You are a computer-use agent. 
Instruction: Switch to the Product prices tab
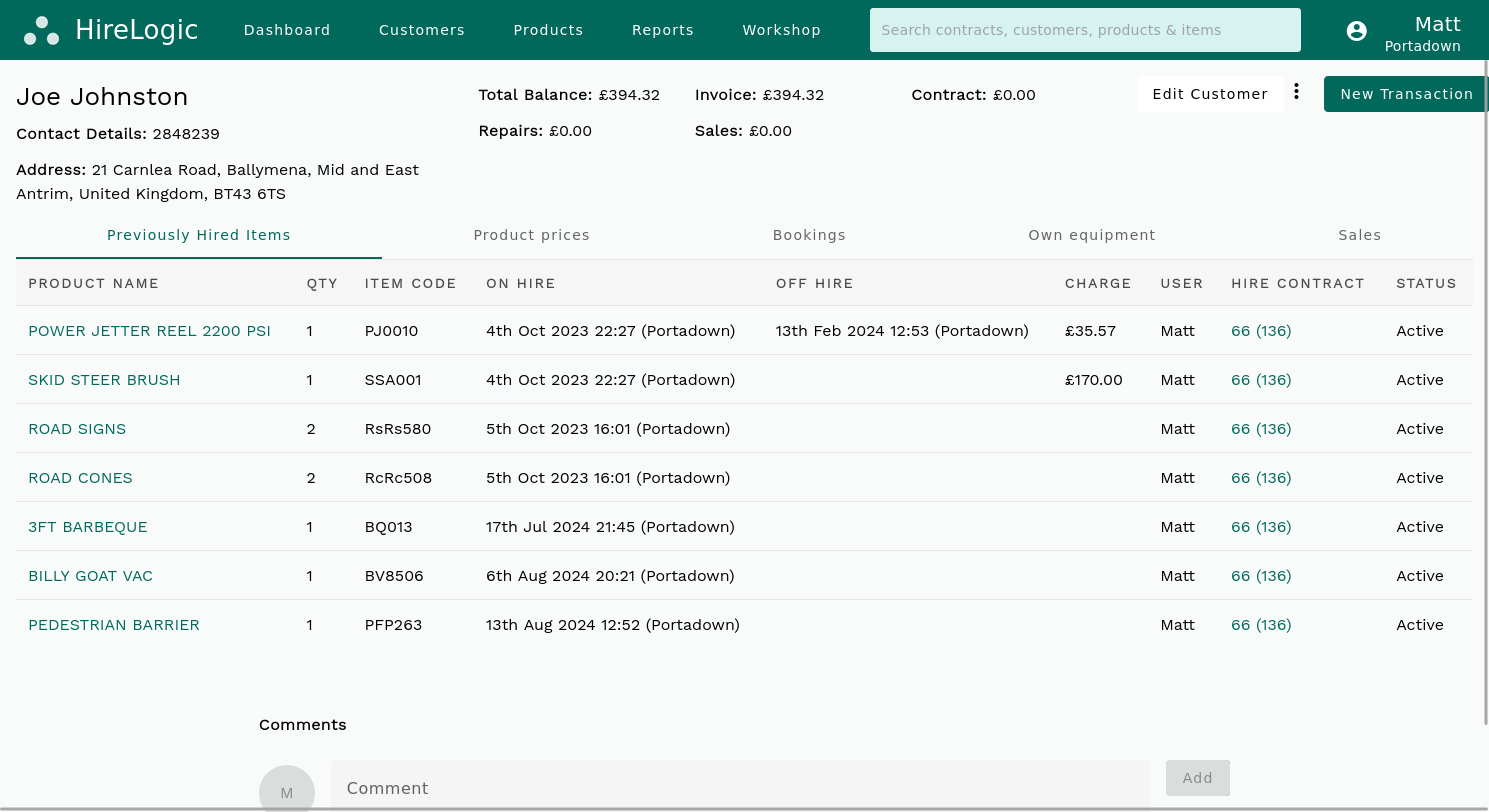pyautogui.click(x=531, y=235)
